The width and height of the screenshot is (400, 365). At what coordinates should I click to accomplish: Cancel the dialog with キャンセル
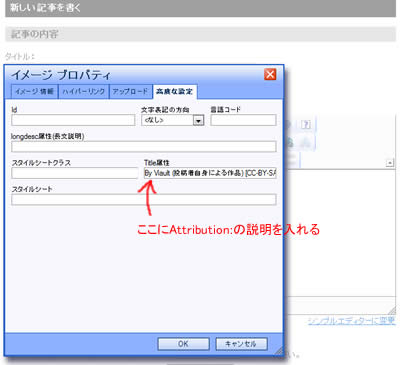241,344
